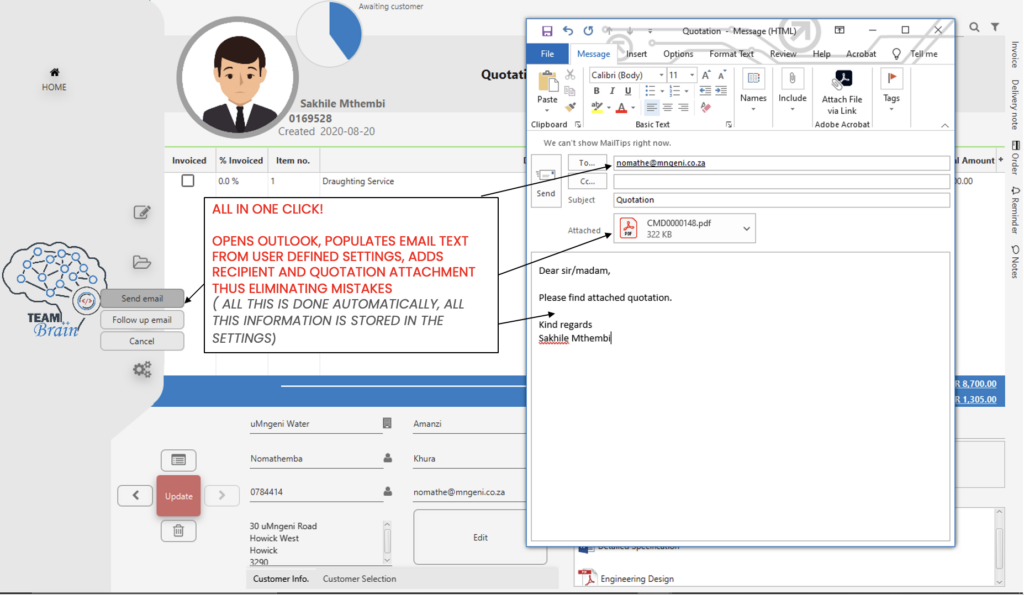Open the settings gears icon in sidebar
The height and width of the screenshot is (595, 1024).
click(x=142, y=369)
